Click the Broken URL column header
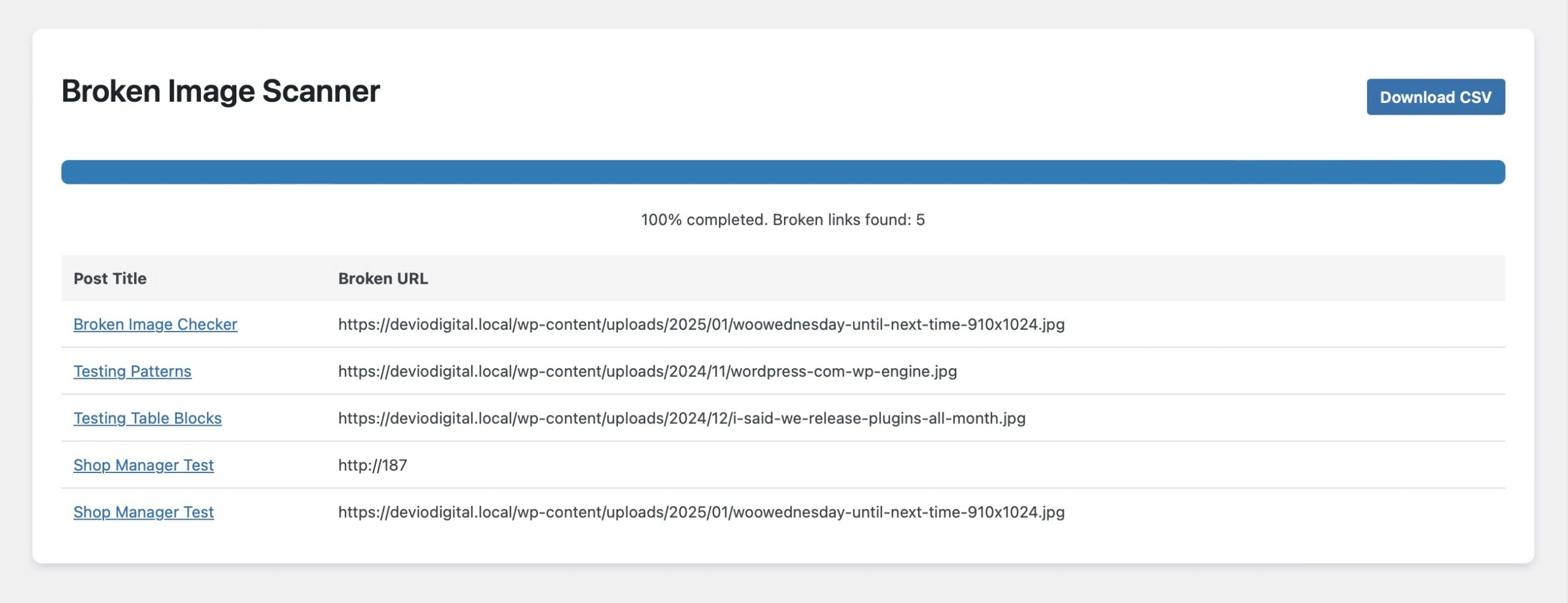 [383, 278]
